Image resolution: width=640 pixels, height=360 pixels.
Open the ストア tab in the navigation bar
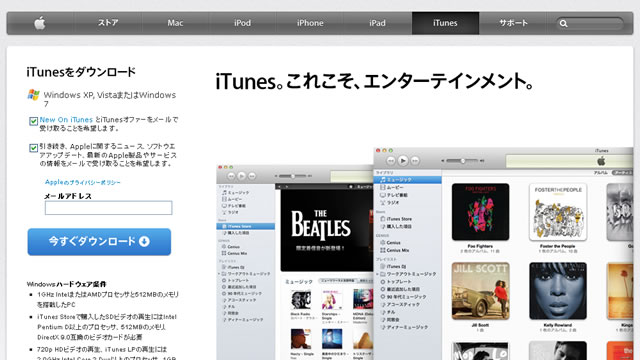[x=108, y=23]
